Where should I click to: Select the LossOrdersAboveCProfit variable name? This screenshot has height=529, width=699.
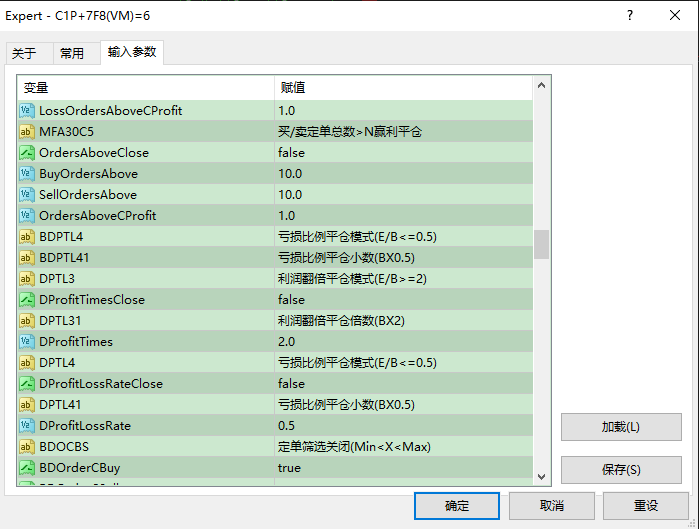[111, 111]
